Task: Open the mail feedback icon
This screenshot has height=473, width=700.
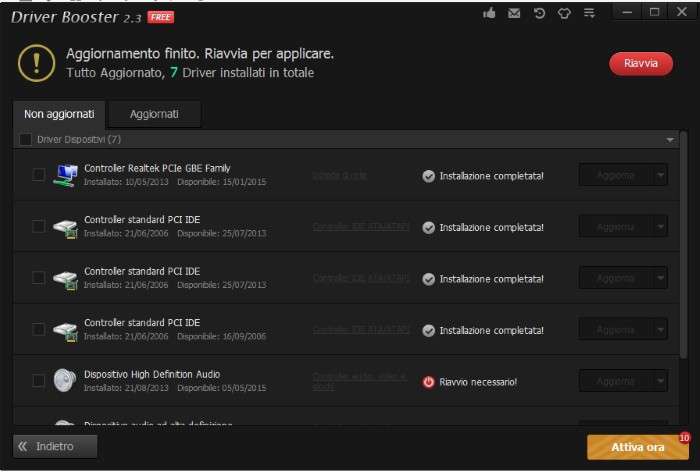Action: 514,13
